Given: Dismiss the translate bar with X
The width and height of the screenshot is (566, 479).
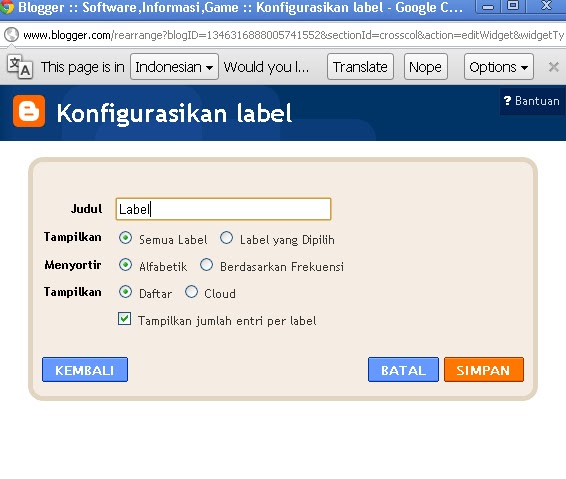Looking at the screenshot, I should pos(553,67).
